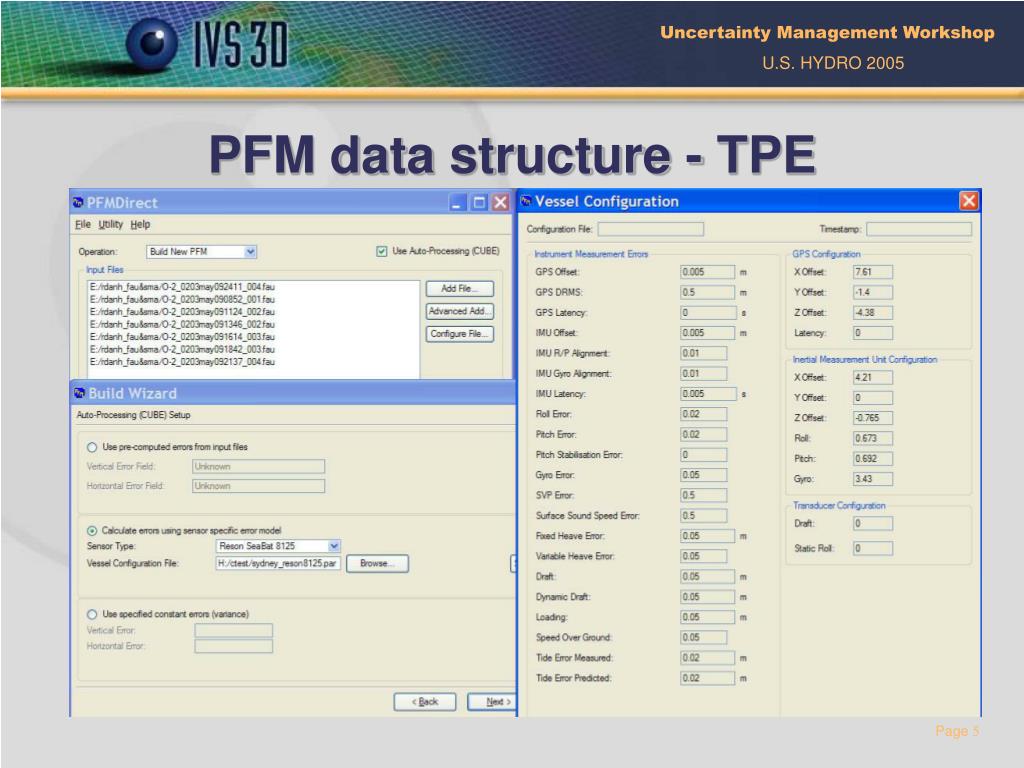Click the Add File... button

459,289
